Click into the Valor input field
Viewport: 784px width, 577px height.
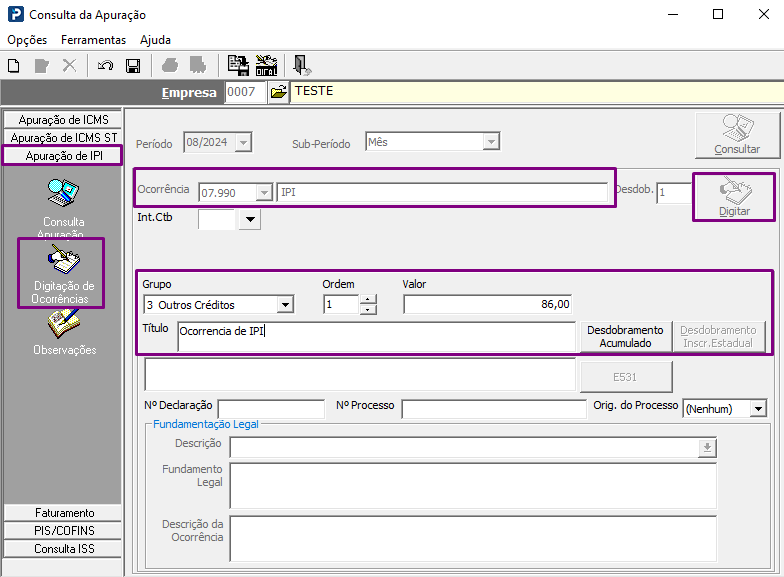point(488,304)
